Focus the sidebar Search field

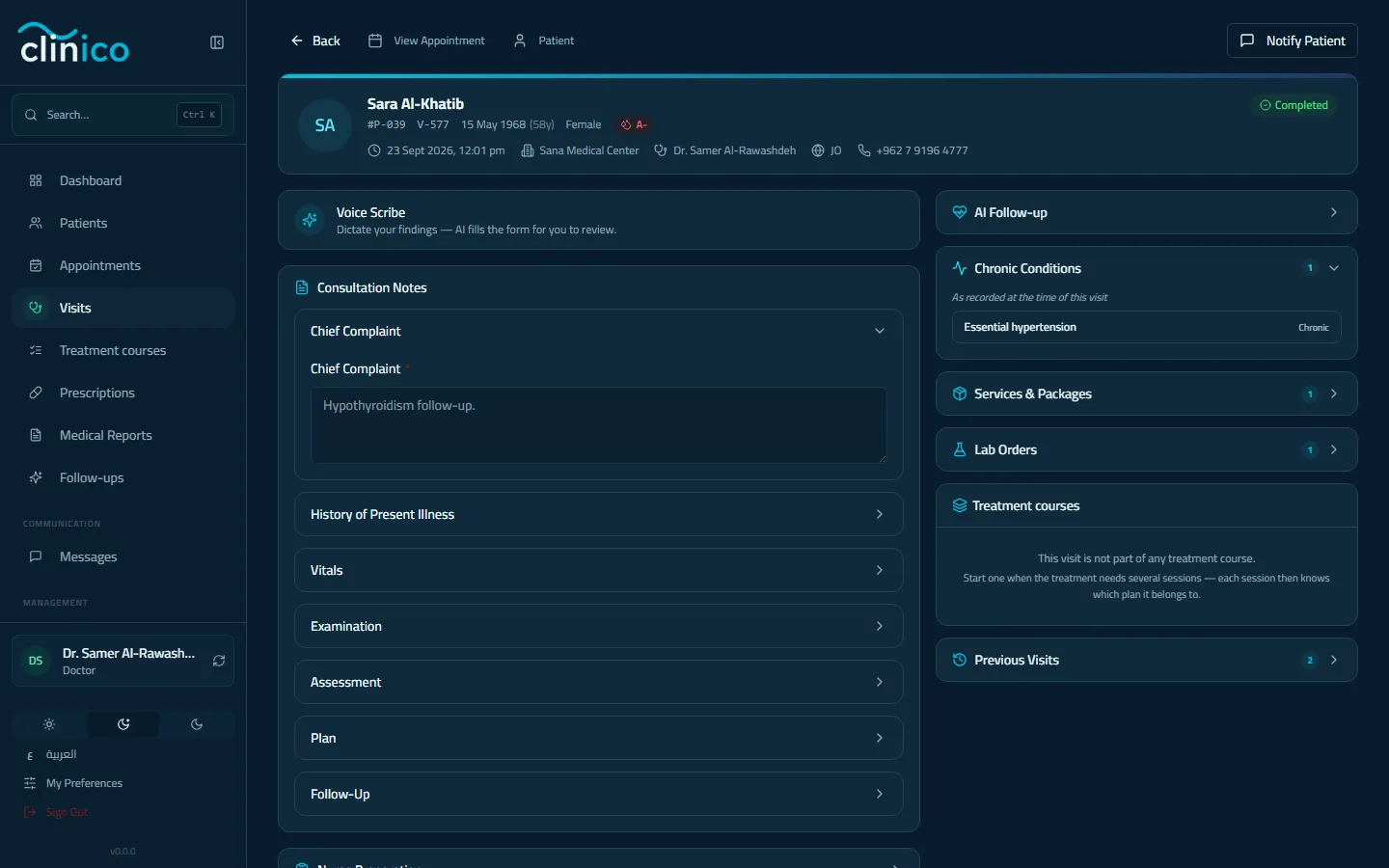tap(123, 115)
